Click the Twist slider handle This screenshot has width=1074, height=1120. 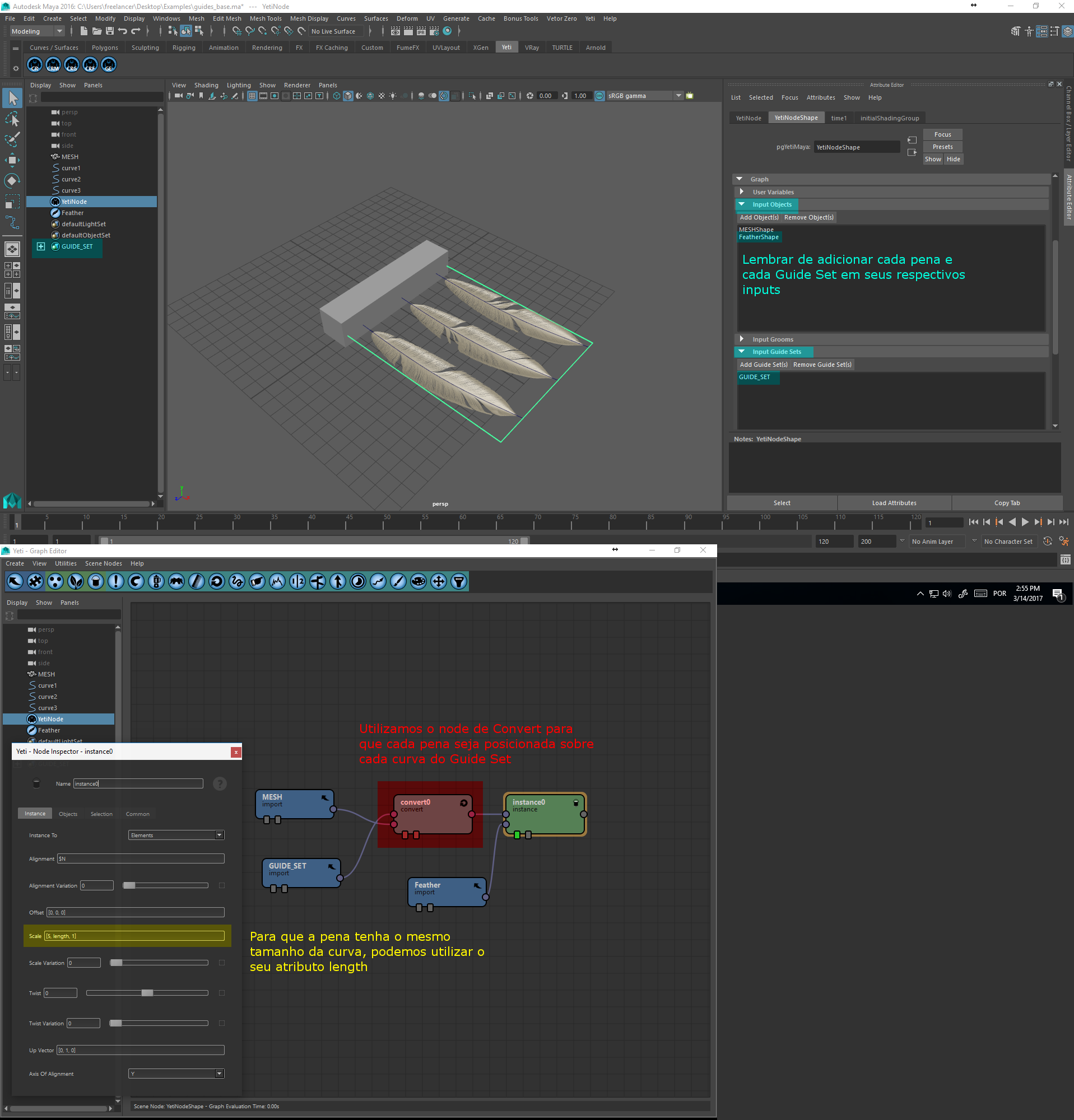pyautogui.click(x=147, y=993)
